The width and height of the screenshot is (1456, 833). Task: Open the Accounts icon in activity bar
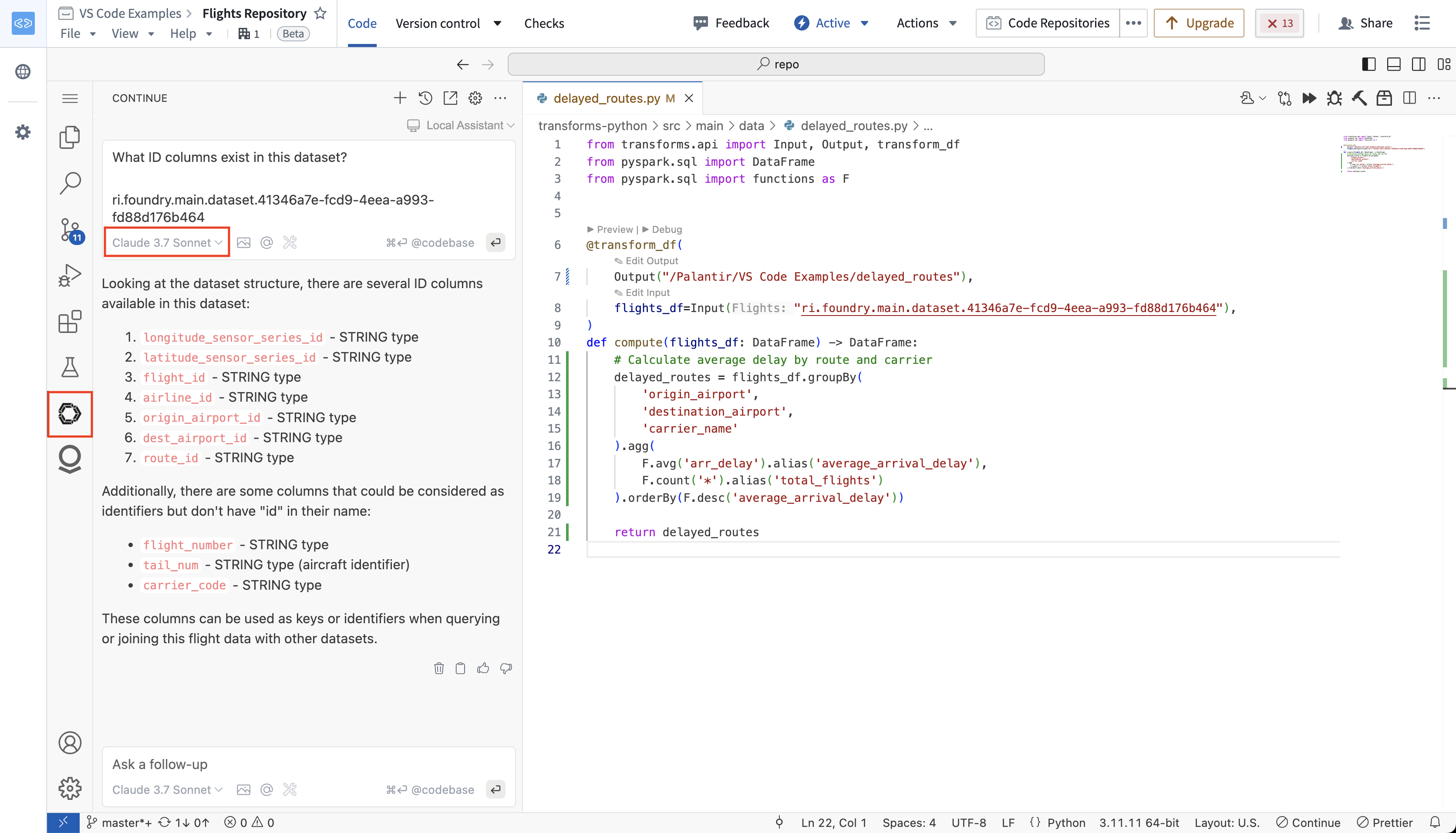[x=70, y=742]
